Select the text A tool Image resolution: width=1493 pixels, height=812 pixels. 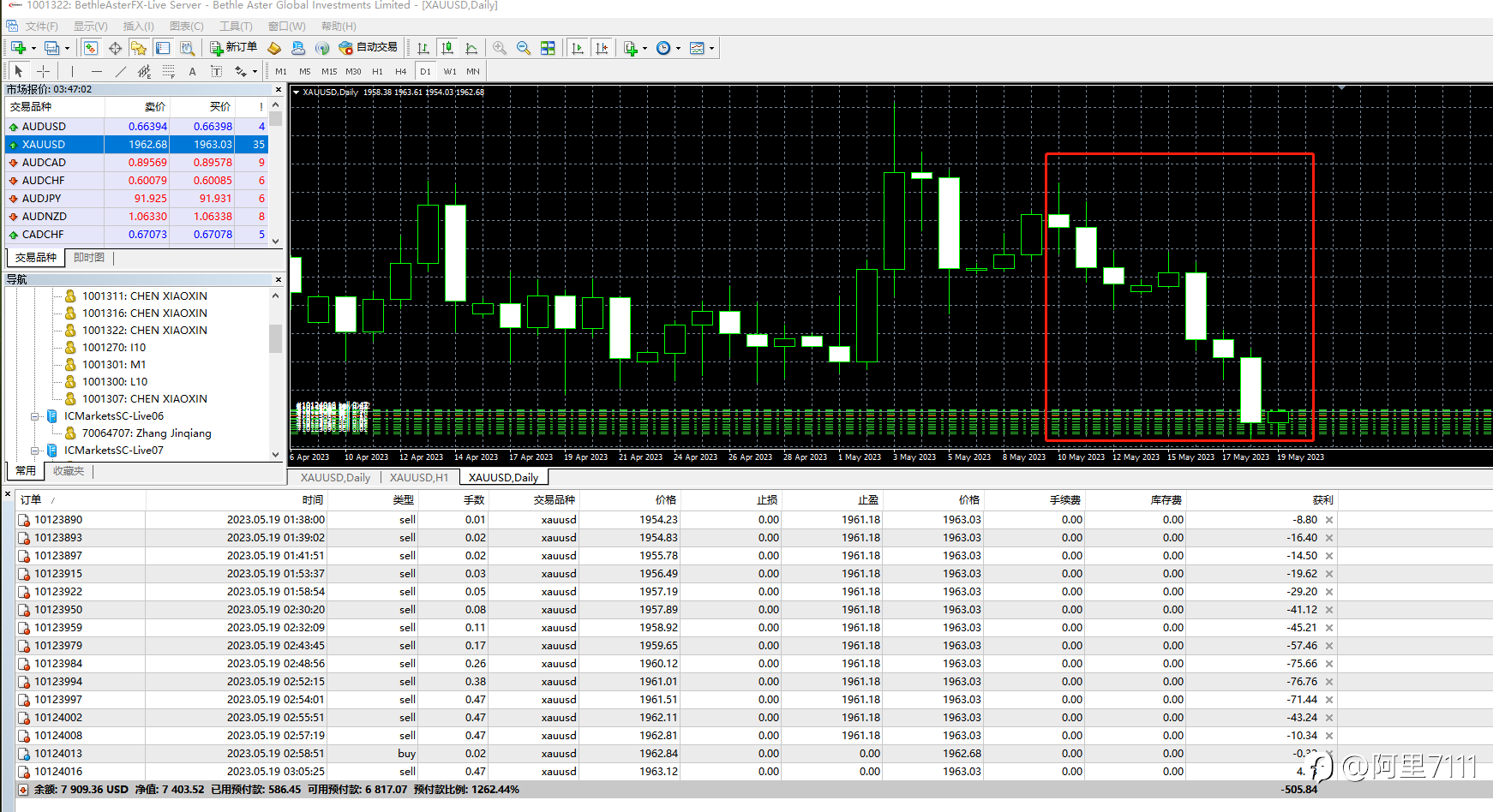[x=192, y=71]
